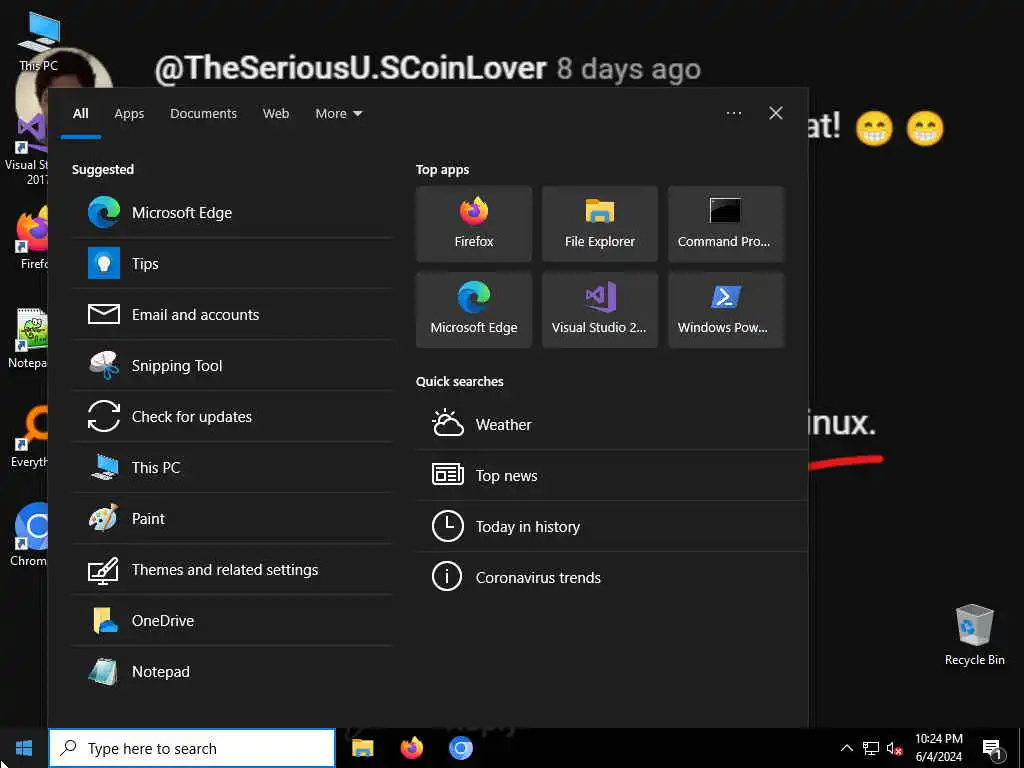Open the notification center icon
This screenshot has height=768, width=1024.
tap(992, 749)
